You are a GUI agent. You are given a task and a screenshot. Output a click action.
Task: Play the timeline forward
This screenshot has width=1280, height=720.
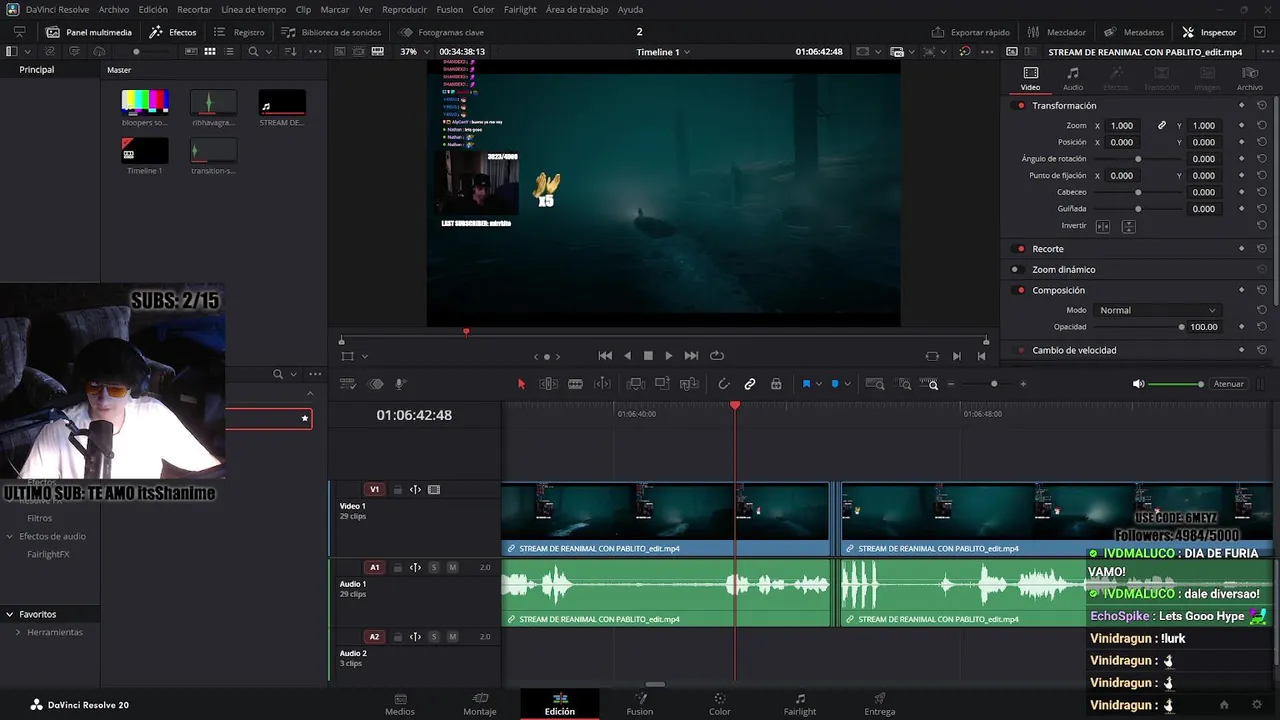tap(669, 356)
